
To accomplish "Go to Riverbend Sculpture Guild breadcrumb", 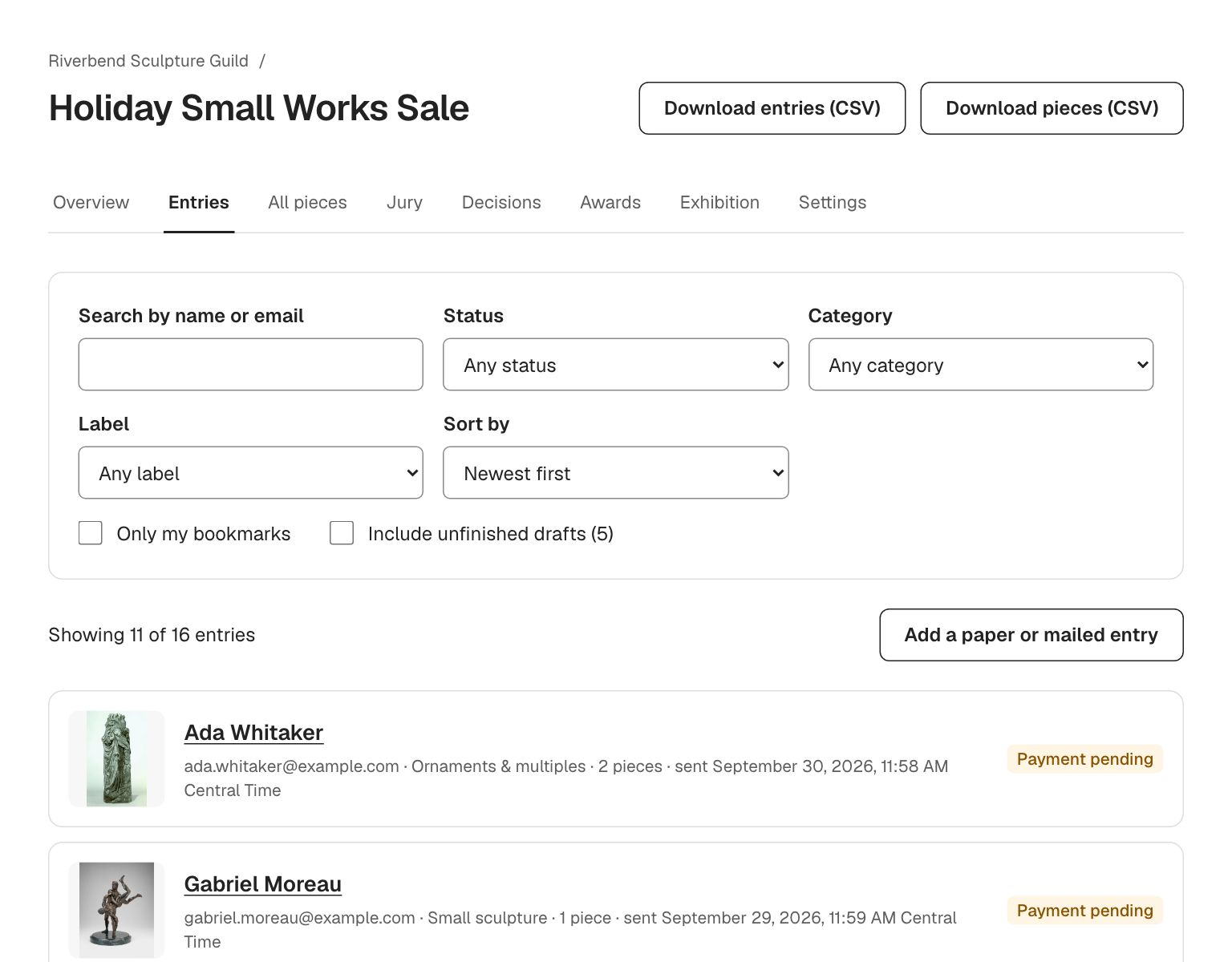I will coord(148,61).
